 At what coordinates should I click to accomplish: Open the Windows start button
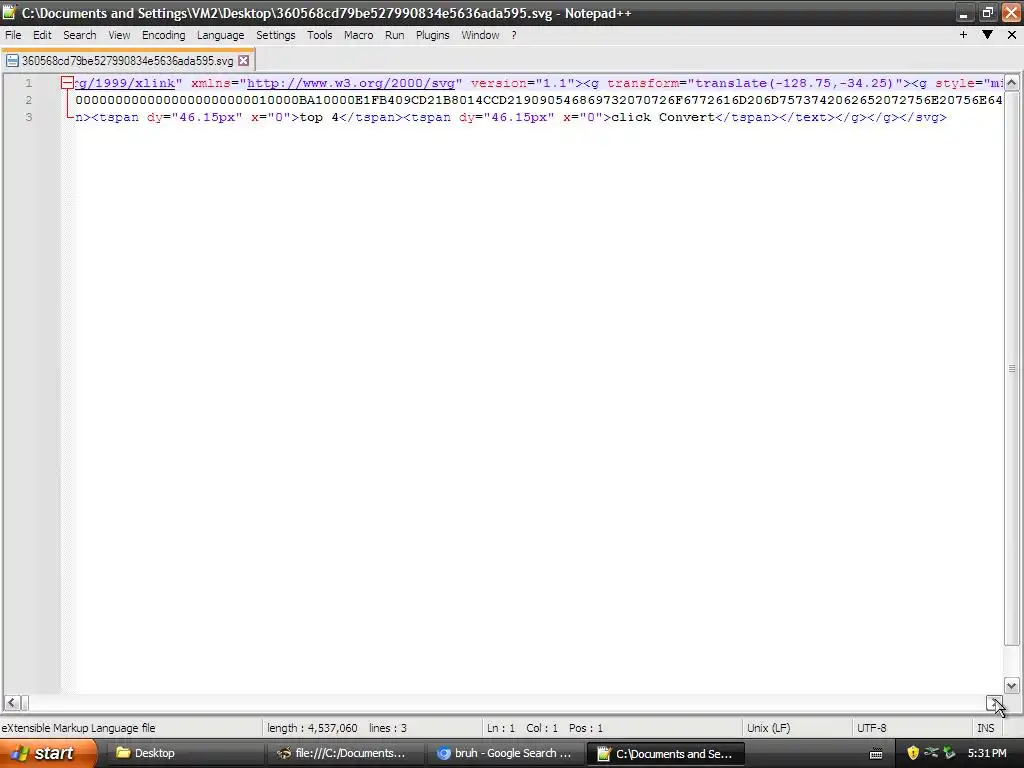pos(48,753)
